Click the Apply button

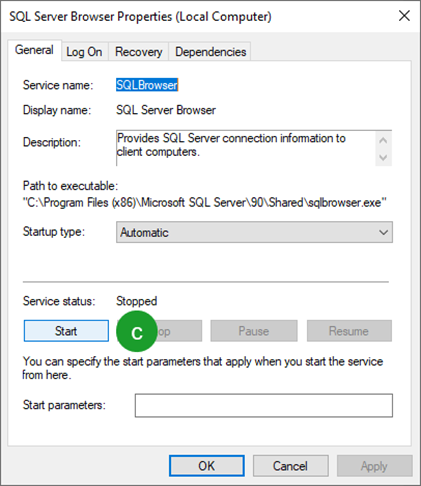[374, 466]
